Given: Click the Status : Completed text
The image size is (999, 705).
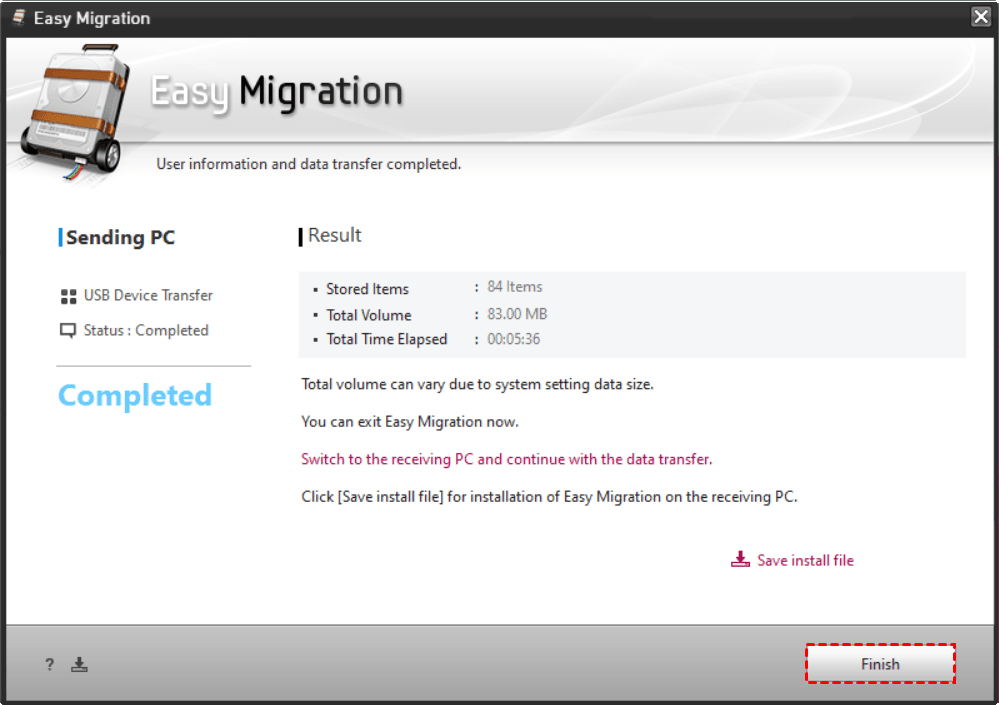Looking at the screenshot, I should click(x=146, y=330).
